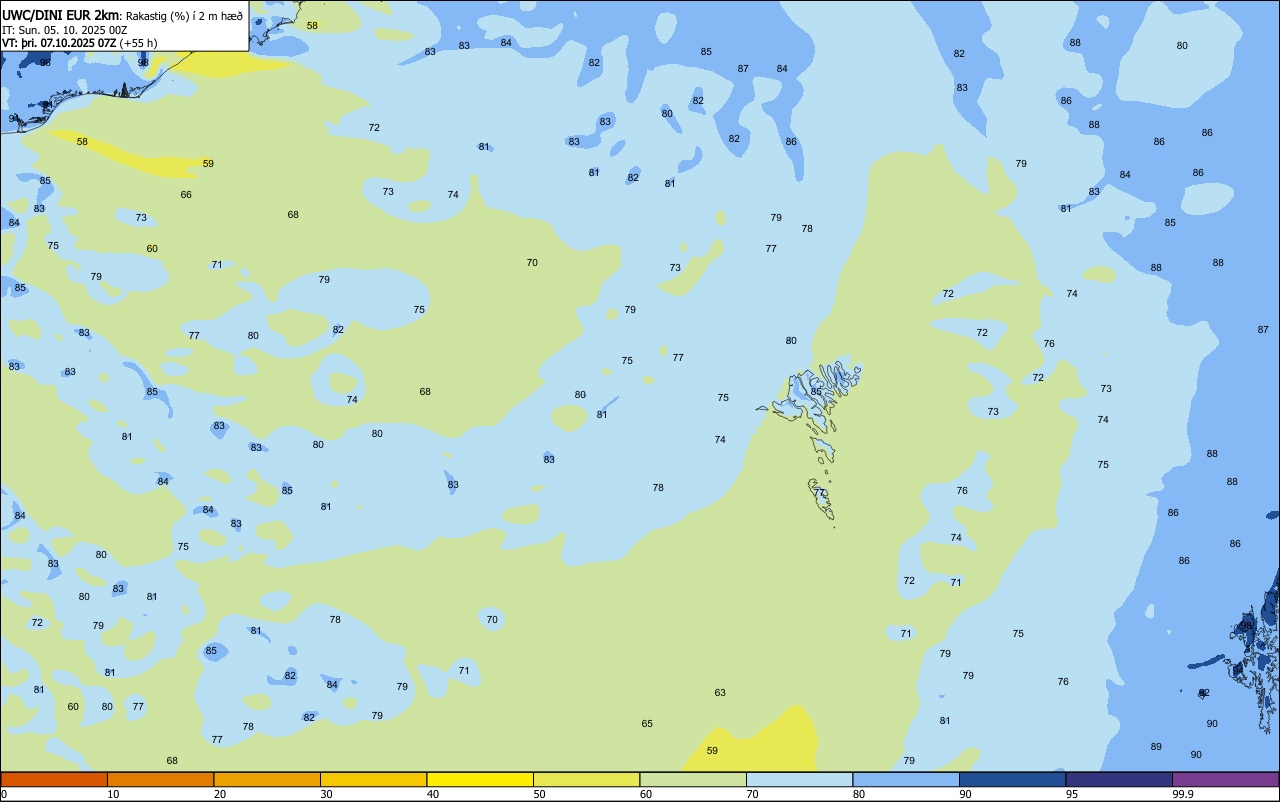Click the 'VT: þri. 07.10.2025 07Z (+55 h)' line
The height and width of the screenshot is (802, 1280).
(80, 43)
